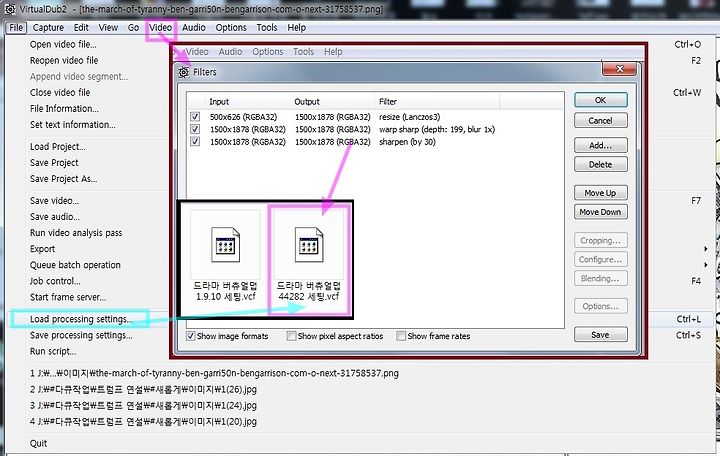
Task: Open the Go menu
Action: point(133,28)
